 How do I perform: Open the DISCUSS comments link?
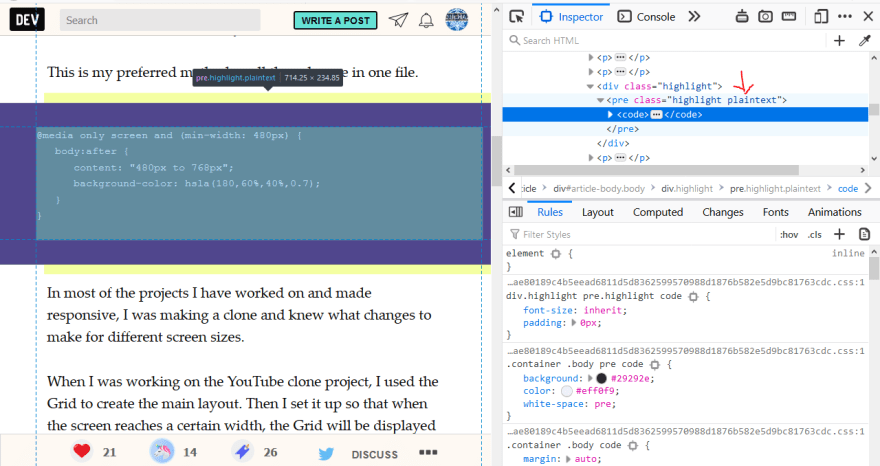374,454
